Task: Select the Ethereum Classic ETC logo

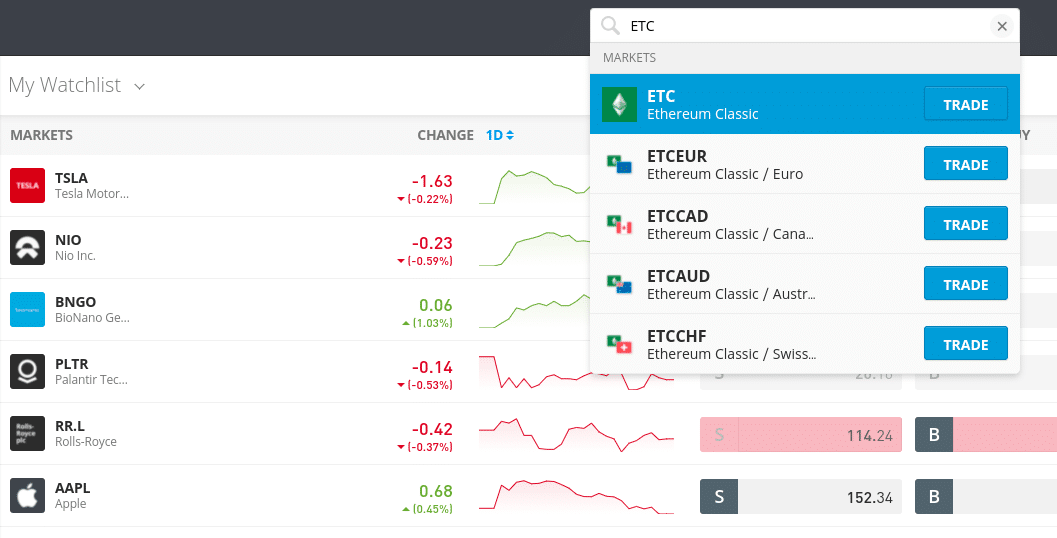Action: click(x=619, y=104)
